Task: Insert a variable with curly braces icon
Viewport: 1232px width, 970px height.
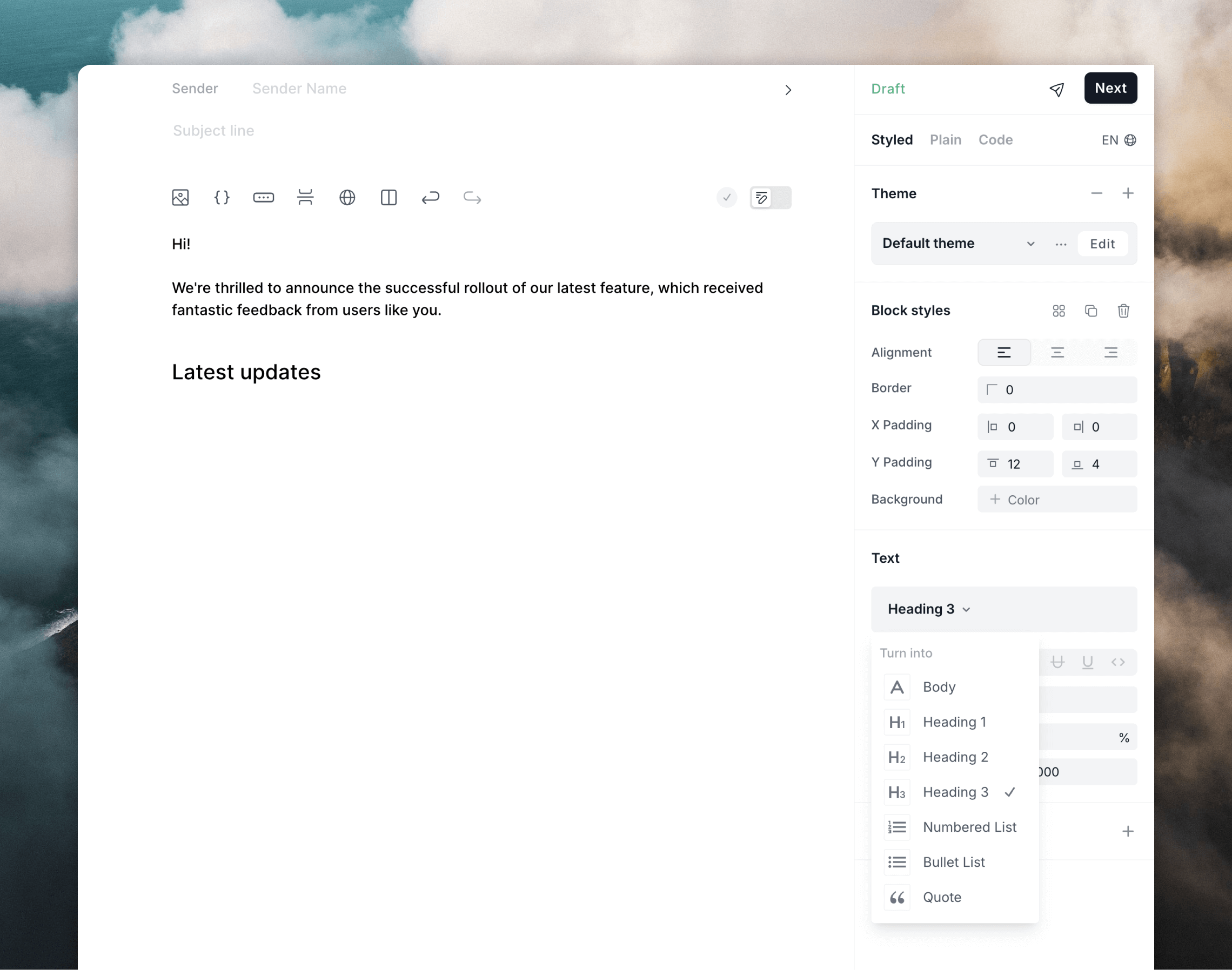Action: click(x=222, y=198)
